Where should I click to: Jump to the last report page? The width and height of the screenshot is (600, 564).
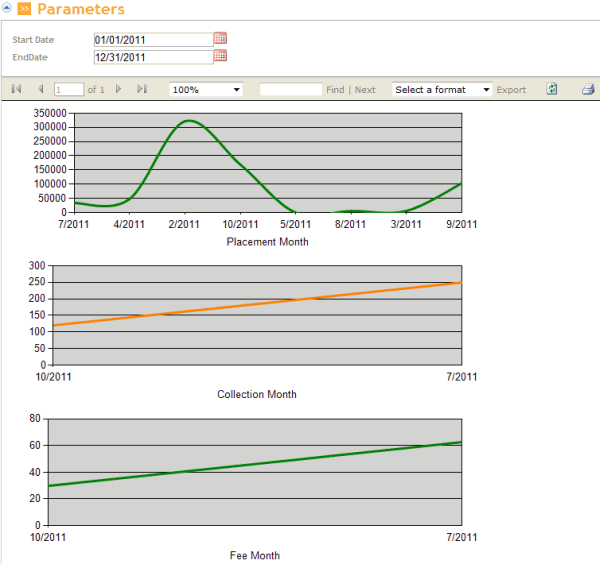[142, 89]
